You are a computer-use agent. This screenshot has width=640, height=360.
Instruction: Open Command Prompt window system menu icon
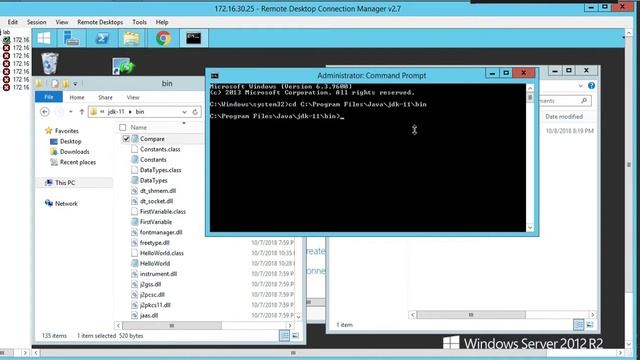[215, 76]
